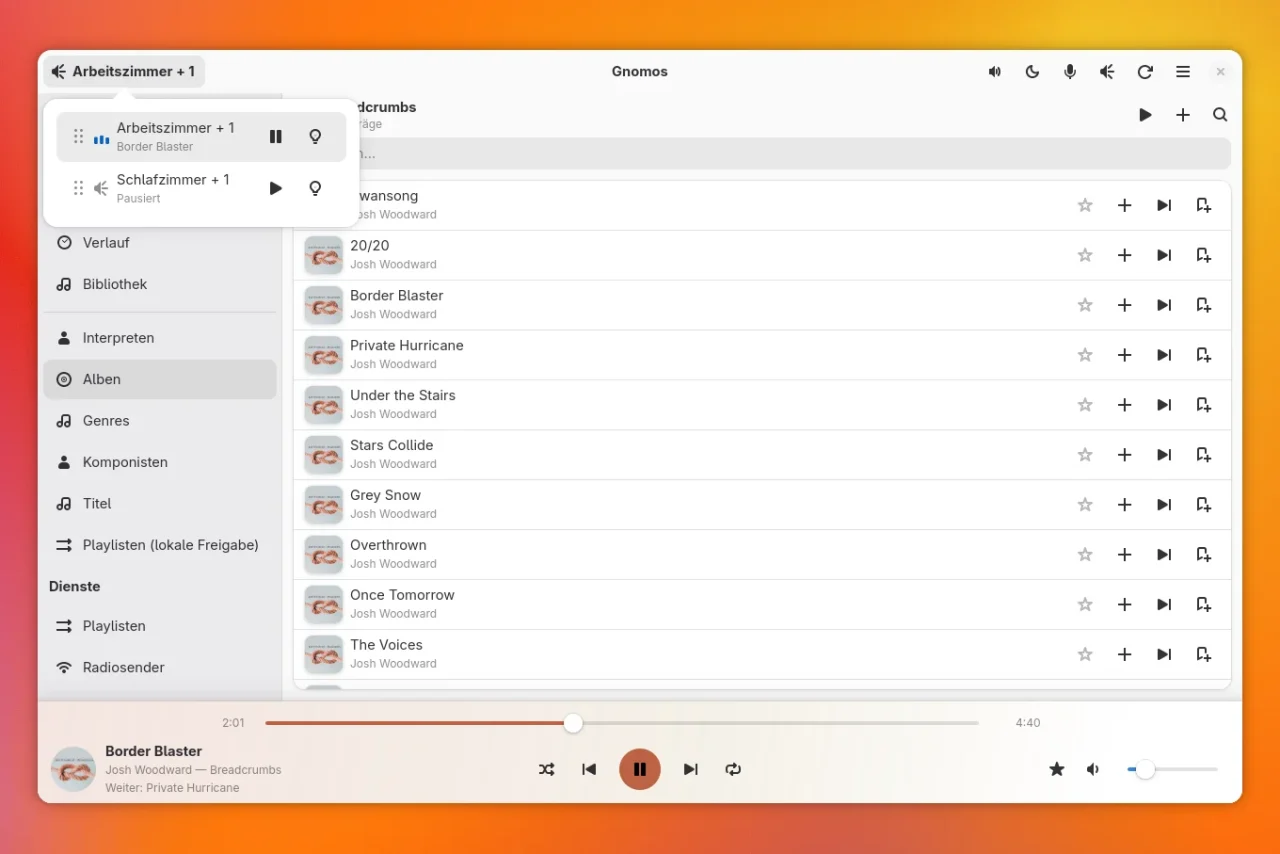Click the volume speaker icon in header bar

pyautogui.click(x=995, y=72)
